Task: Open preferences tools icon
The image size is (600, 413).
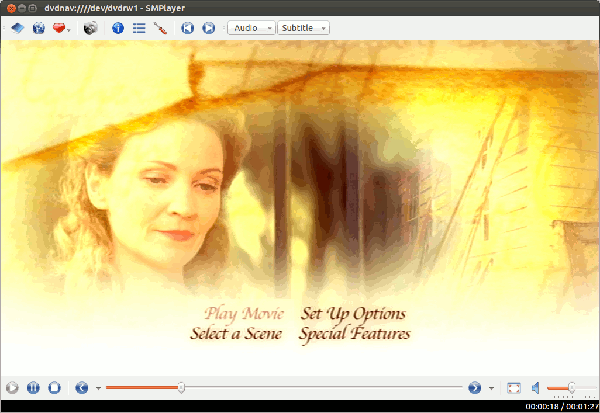Action: tap(160, 28)
